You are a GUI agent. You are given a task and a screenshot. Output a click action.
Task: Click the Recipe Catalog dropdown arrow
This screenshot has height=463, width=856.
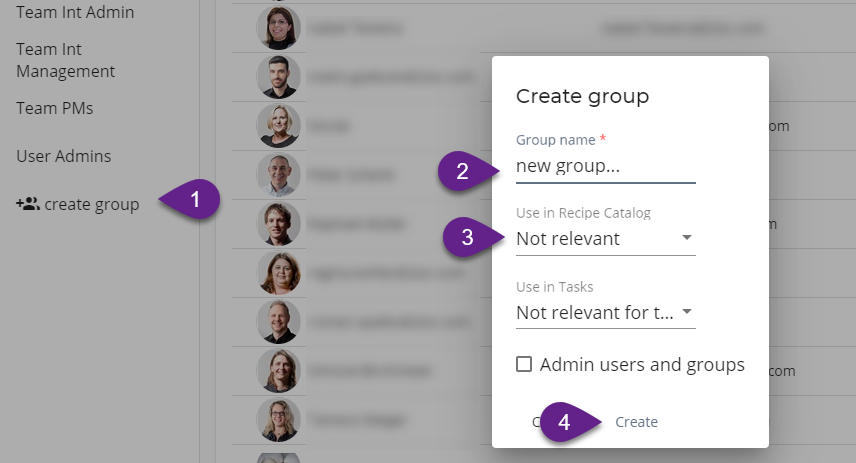[687, 238]
